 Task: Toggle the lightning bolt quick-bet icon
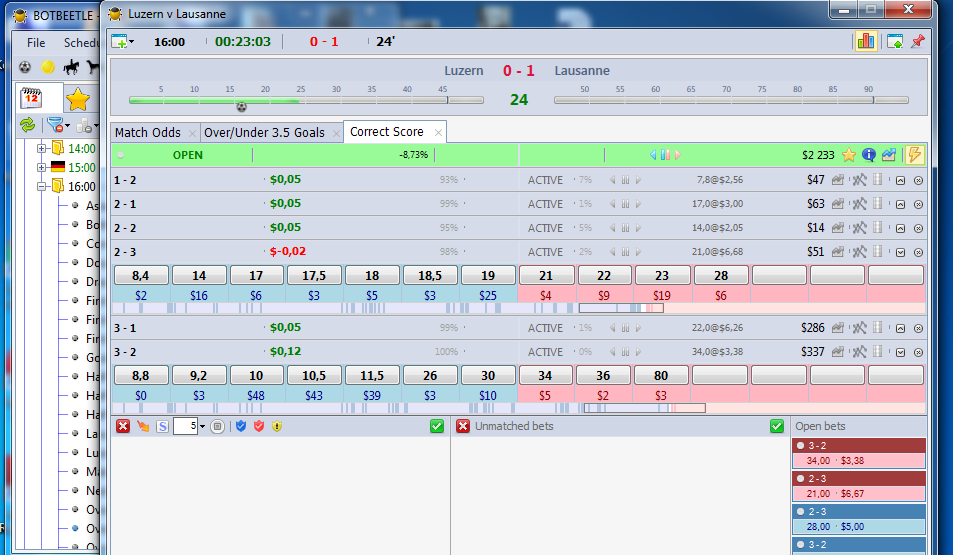pyautogui.click(x=914, y=155)
